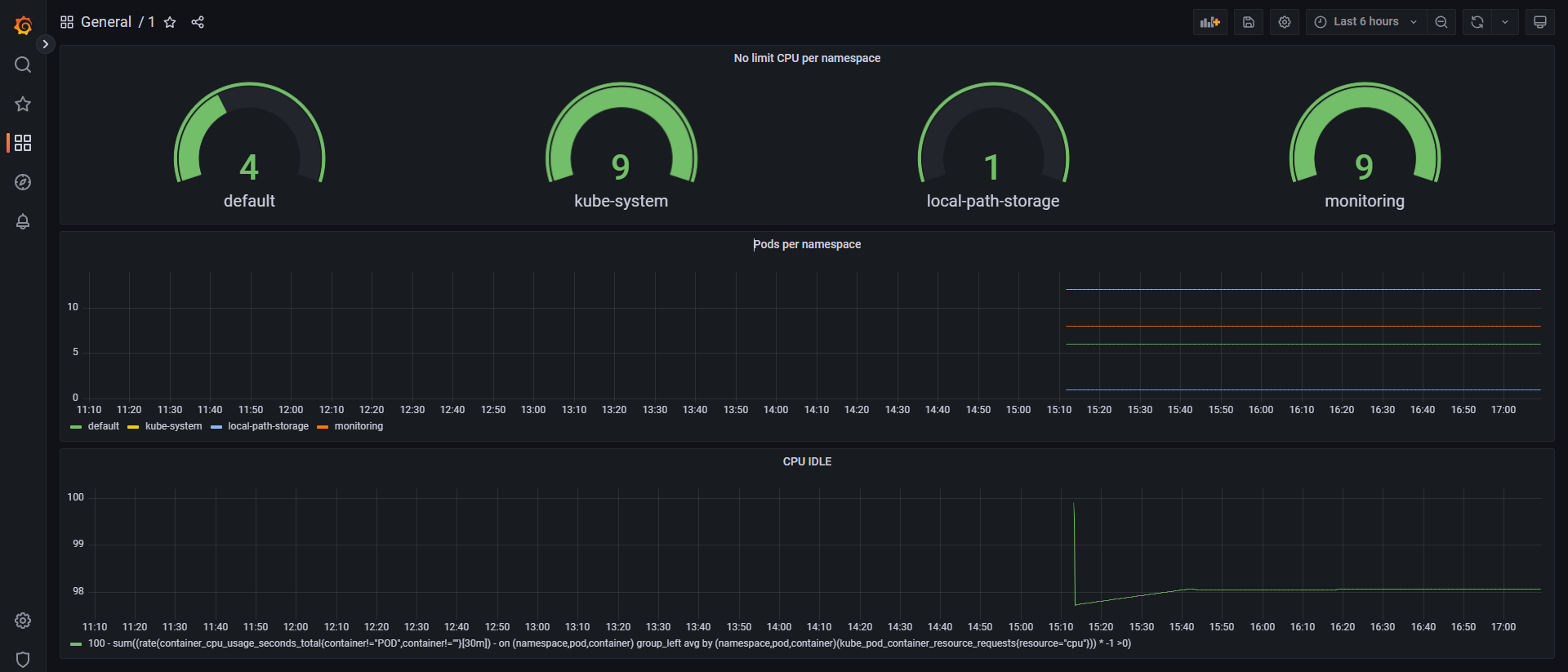Viewport: 1568px width, 672px height.
Task: Open the Explore compass icon
Action: click(23, 182)
